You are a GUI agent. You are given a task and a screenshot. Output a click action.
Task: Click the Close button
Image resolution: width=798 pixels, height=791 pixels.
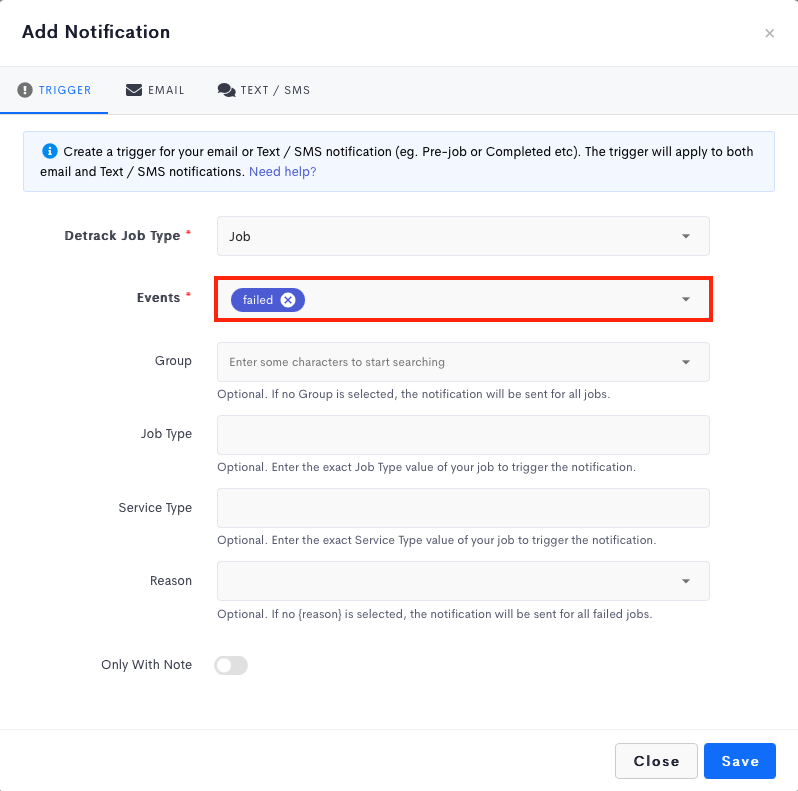coord(656,761)
